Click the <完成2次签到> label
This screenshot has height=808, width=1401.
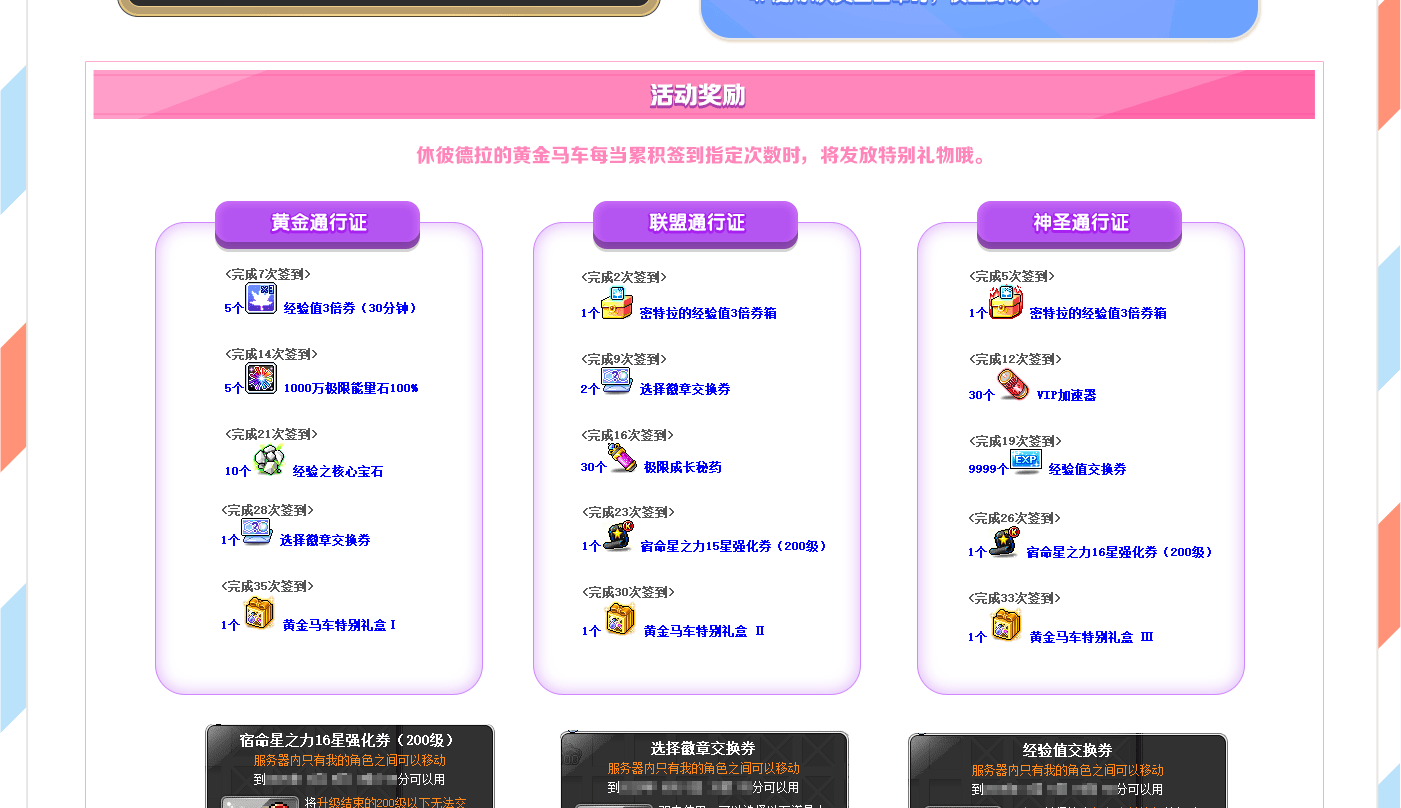tap(623, 277)
